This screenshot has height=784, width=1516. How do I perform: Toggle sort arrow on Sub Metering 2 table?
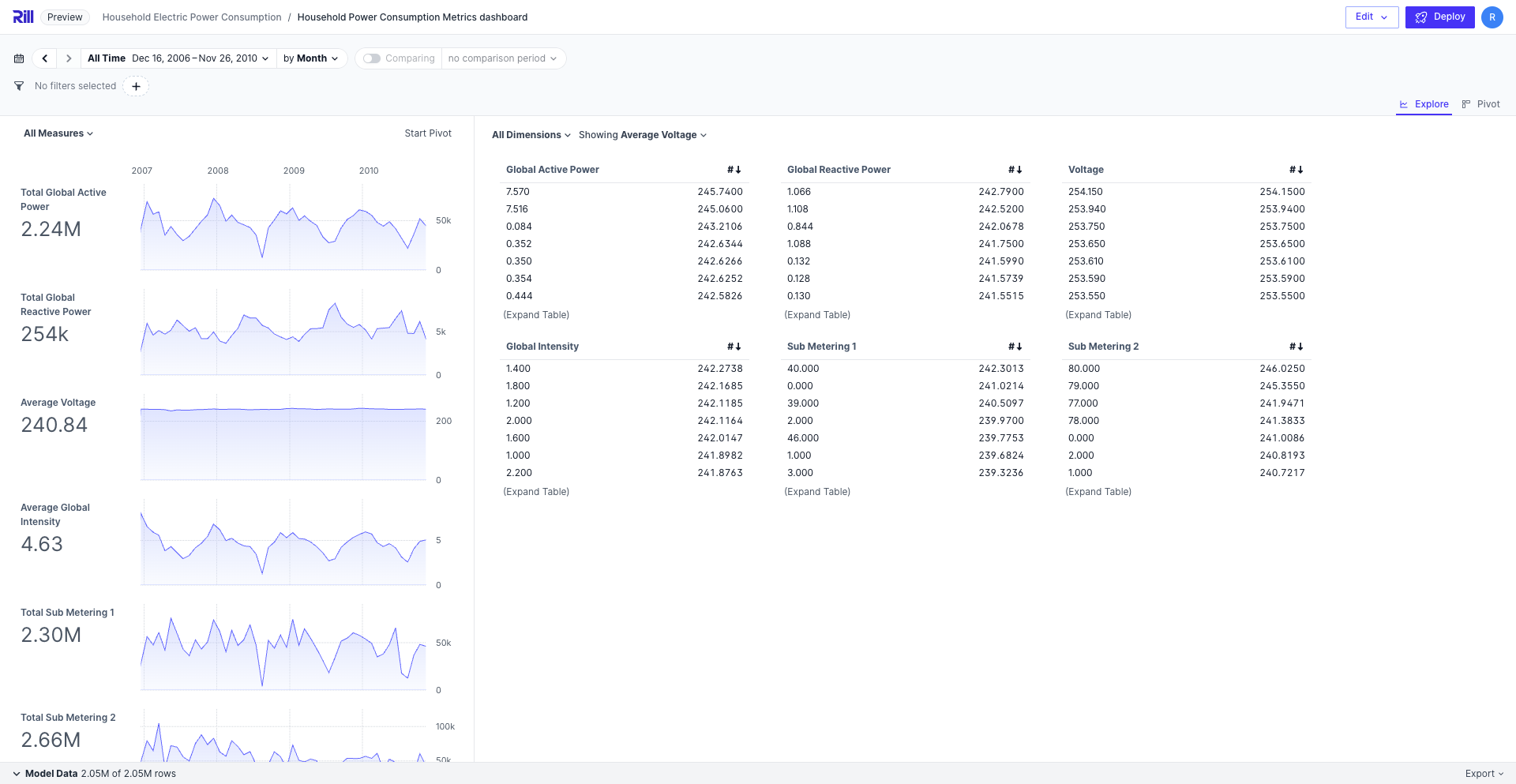tap(1296, 347)
